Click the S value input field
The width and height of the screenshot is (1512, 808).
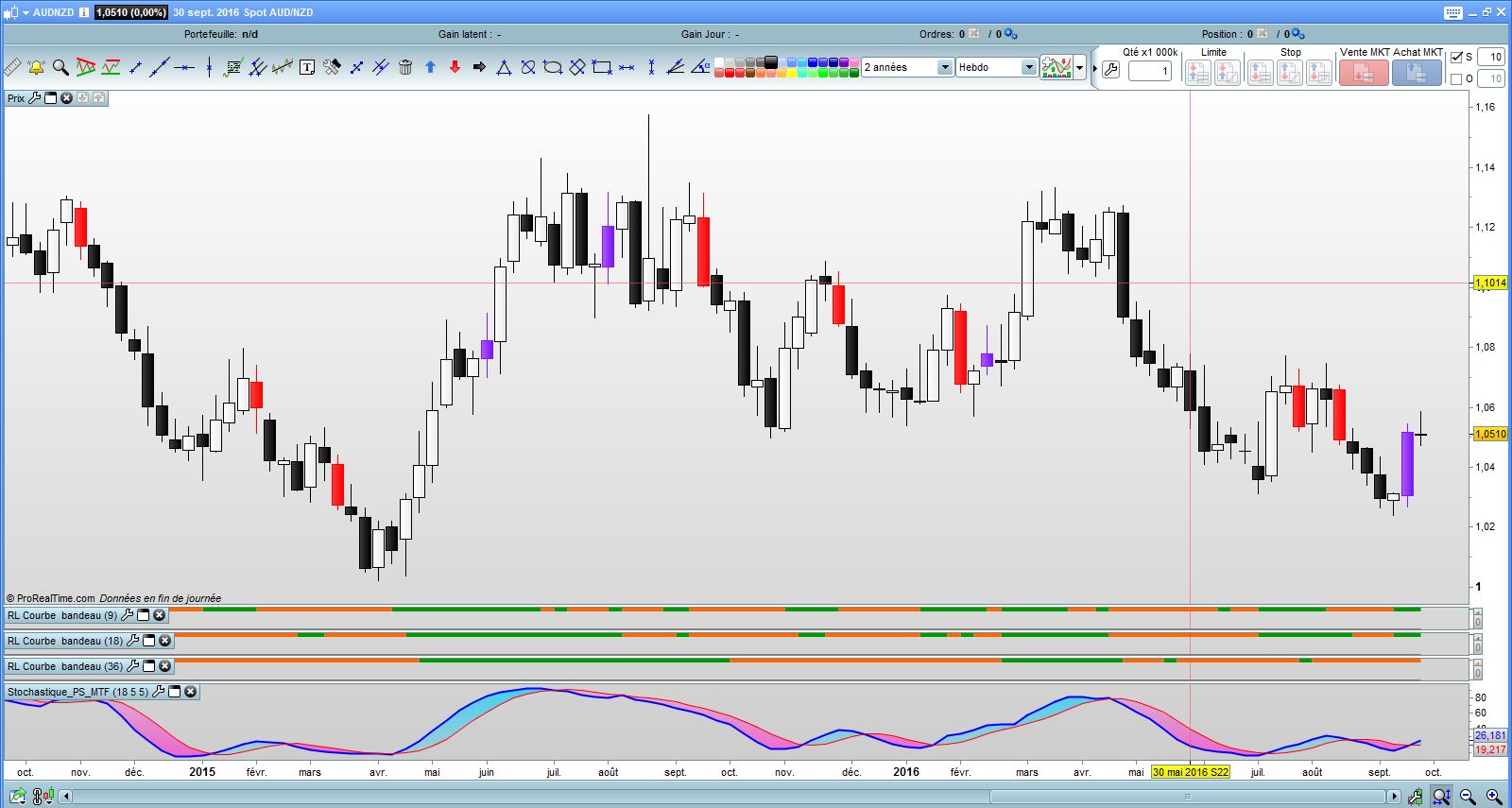1490,57
